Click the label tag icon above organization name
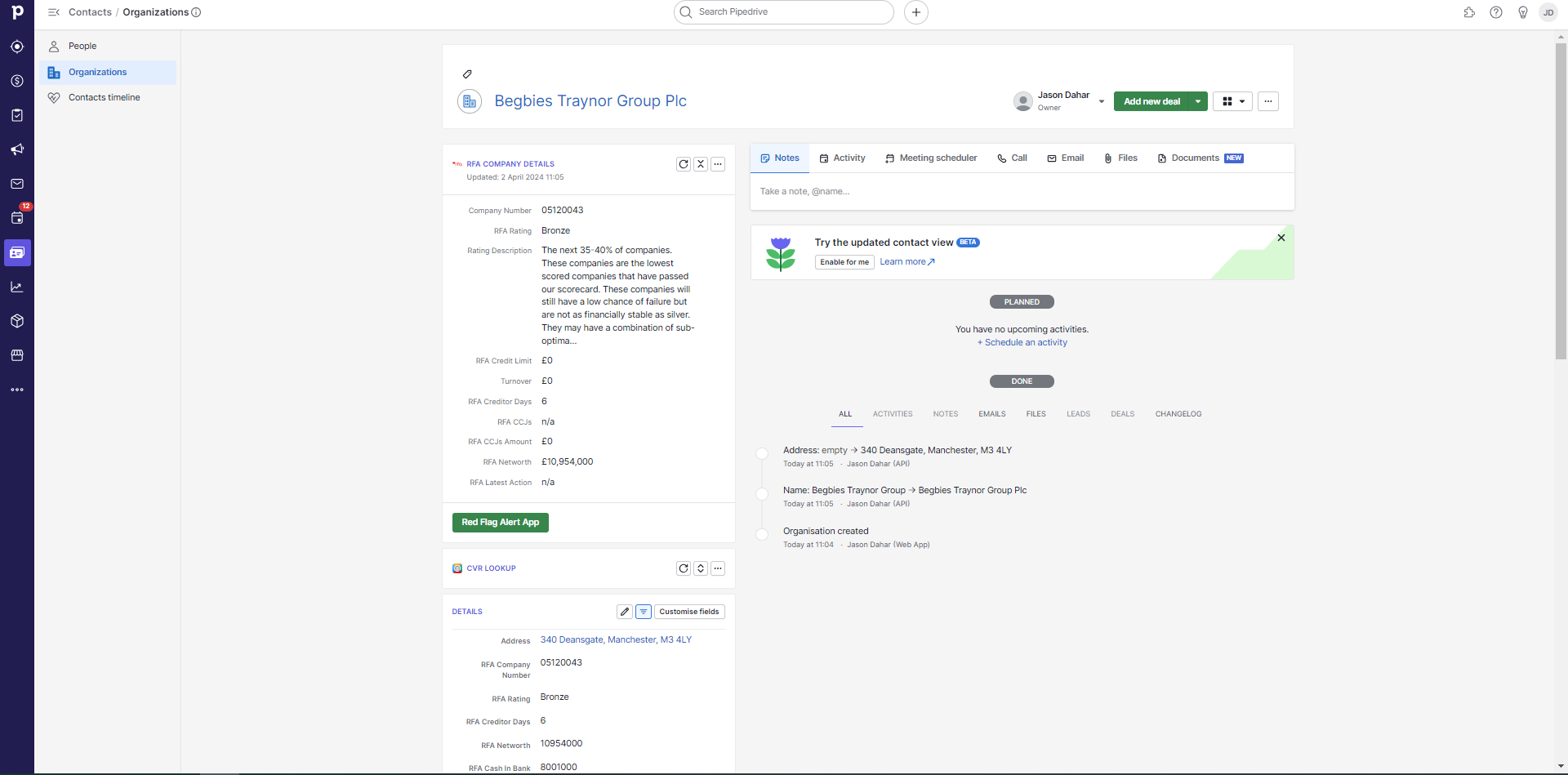Viewport: 1568px width, 775px height. [x=467, y=74]
